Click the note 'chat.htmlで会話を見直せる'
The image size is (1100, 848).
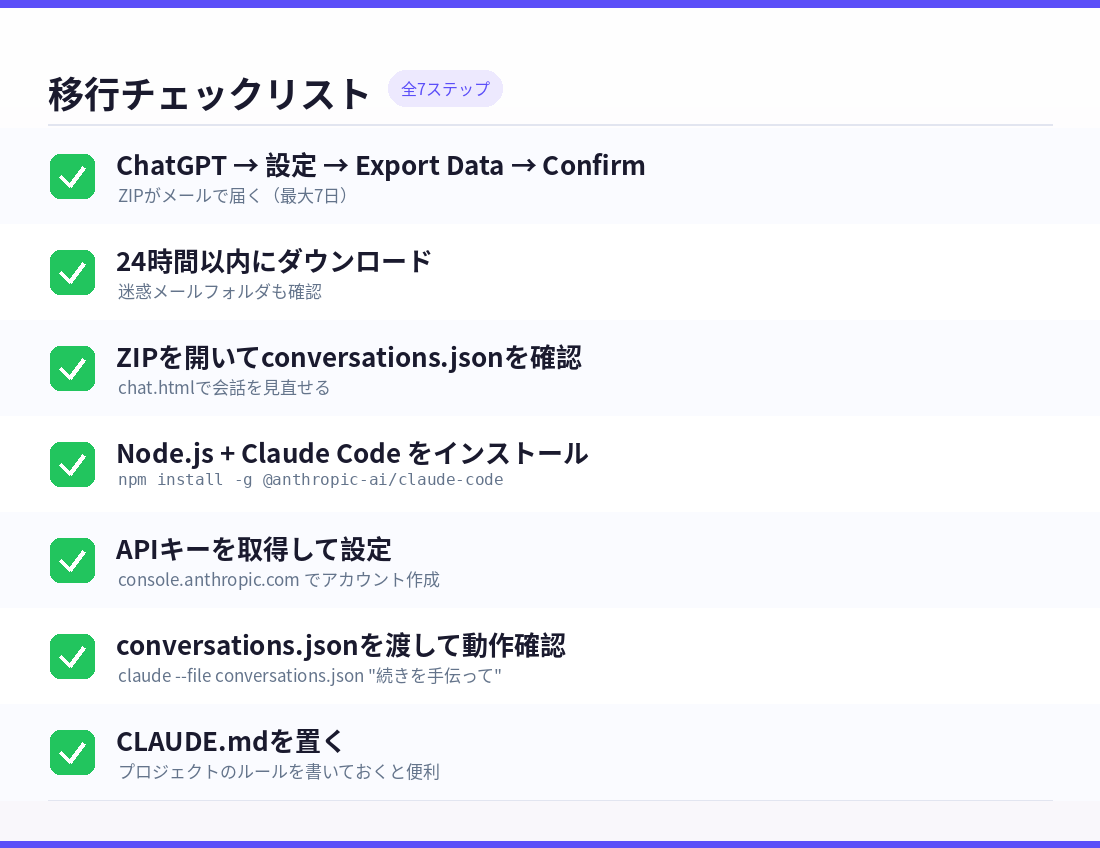pyautogui.click(x=224, y=388)
